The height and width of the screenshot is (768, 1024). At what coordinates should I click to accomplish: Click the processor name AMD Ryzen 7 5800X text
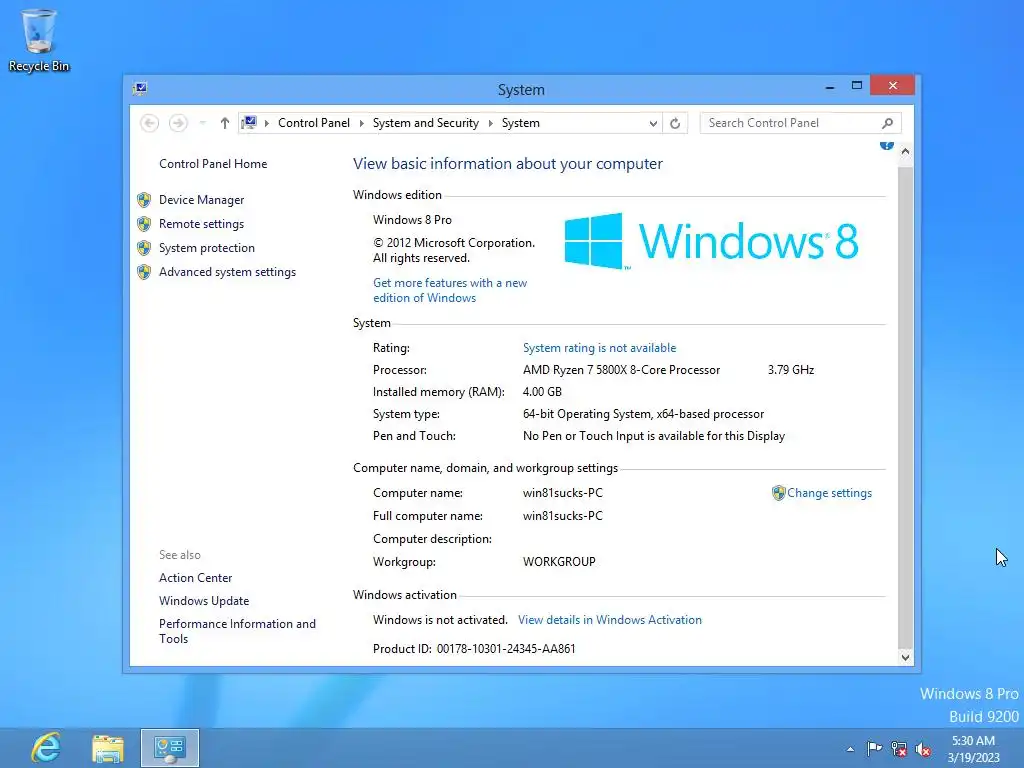(x=621, y=370)
